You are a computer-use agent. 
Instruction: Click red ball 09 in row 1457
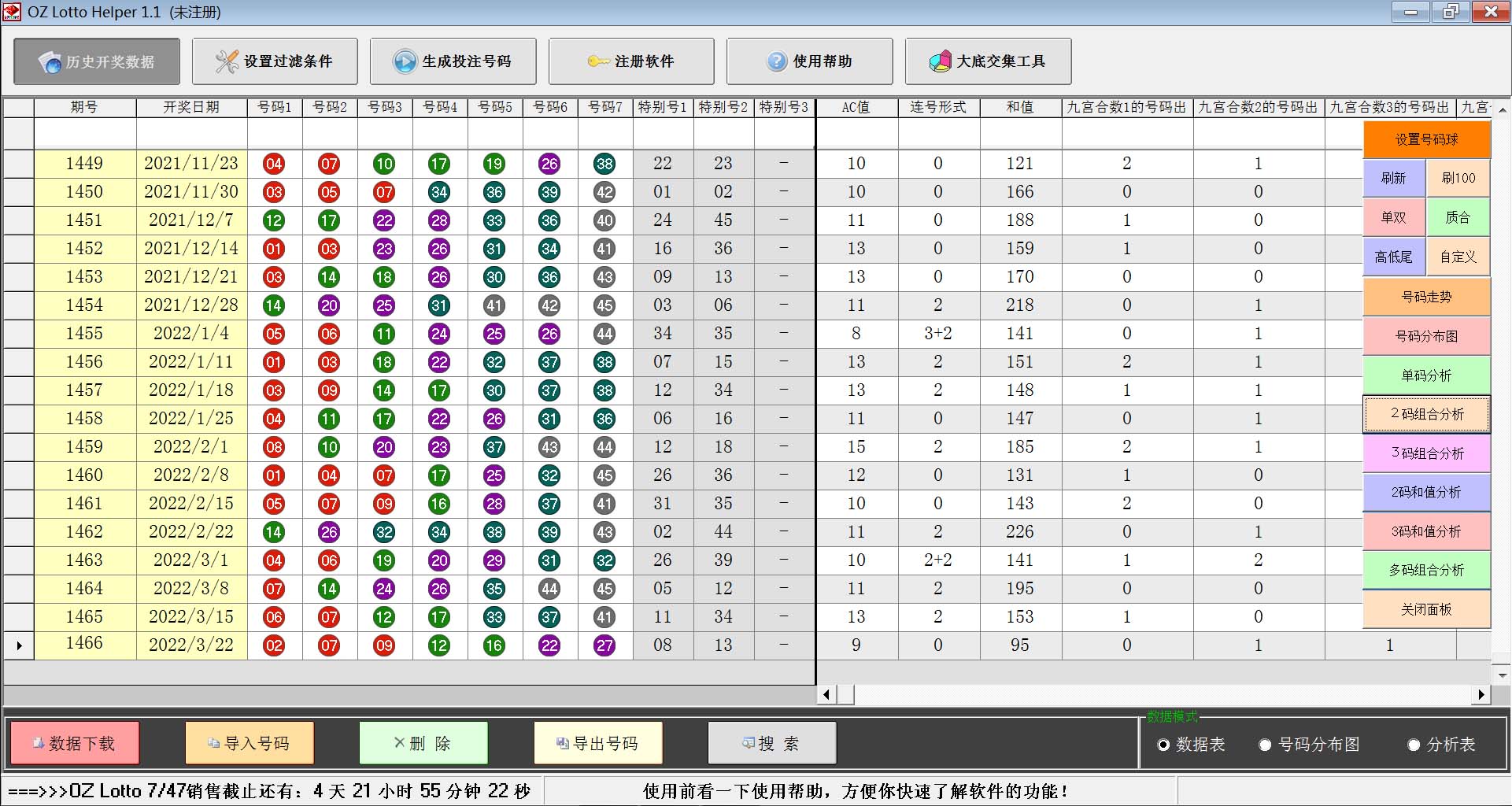click(329, 391)
